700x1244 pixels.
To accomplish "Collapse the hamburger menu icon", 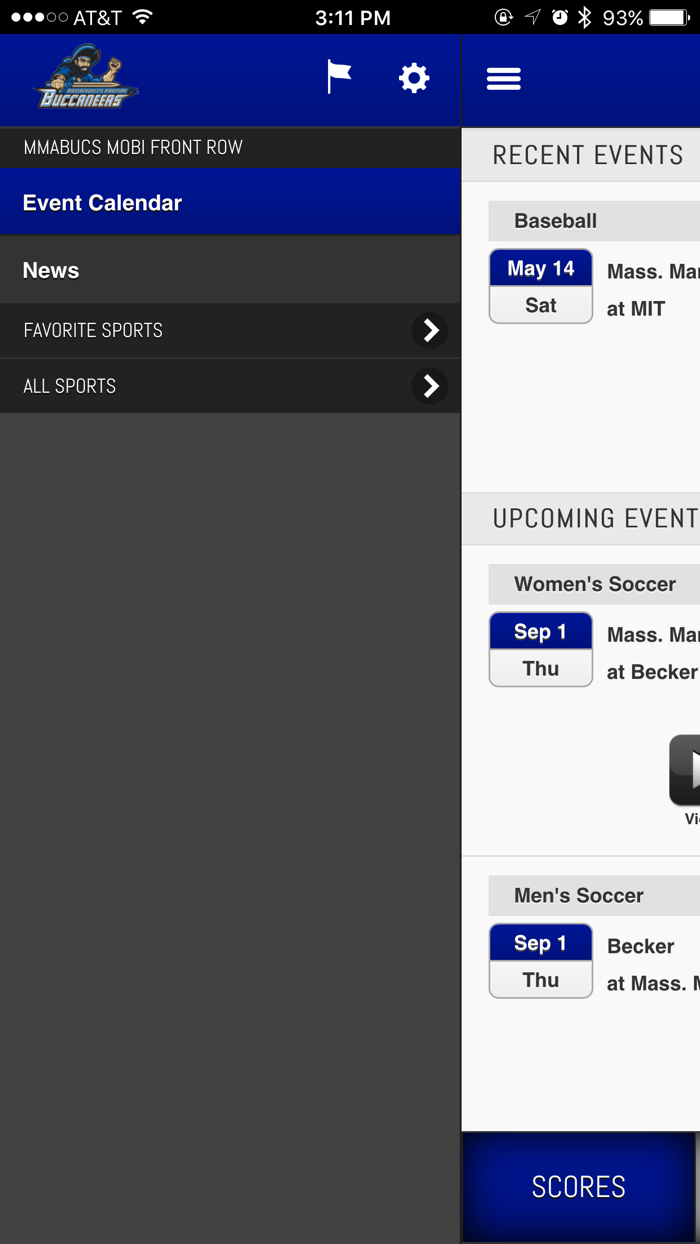I will point(503,77).
